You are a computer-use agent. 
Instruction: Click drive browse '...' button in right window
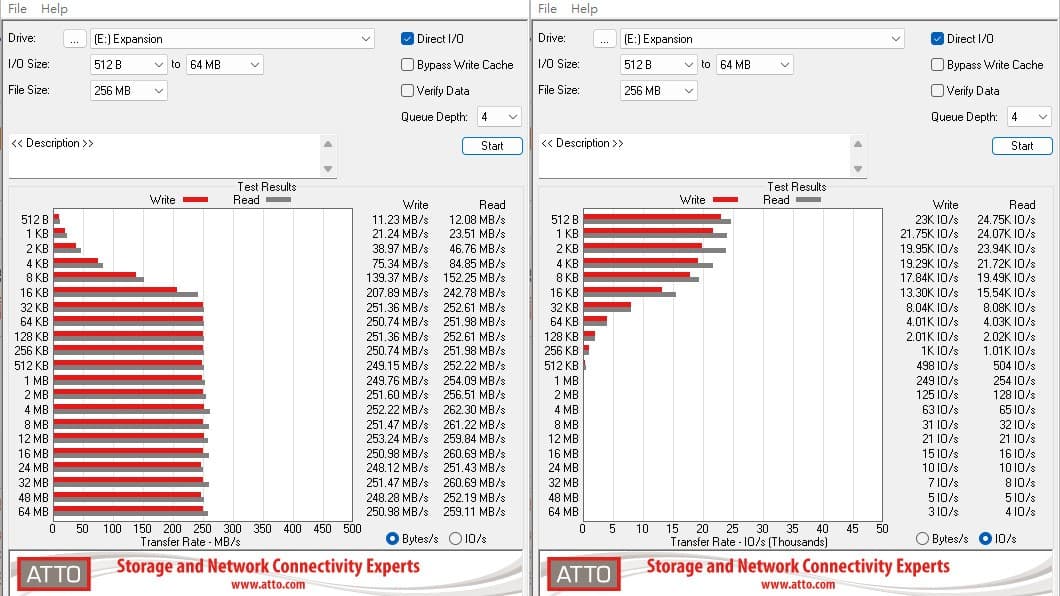[x=604, y=39]
